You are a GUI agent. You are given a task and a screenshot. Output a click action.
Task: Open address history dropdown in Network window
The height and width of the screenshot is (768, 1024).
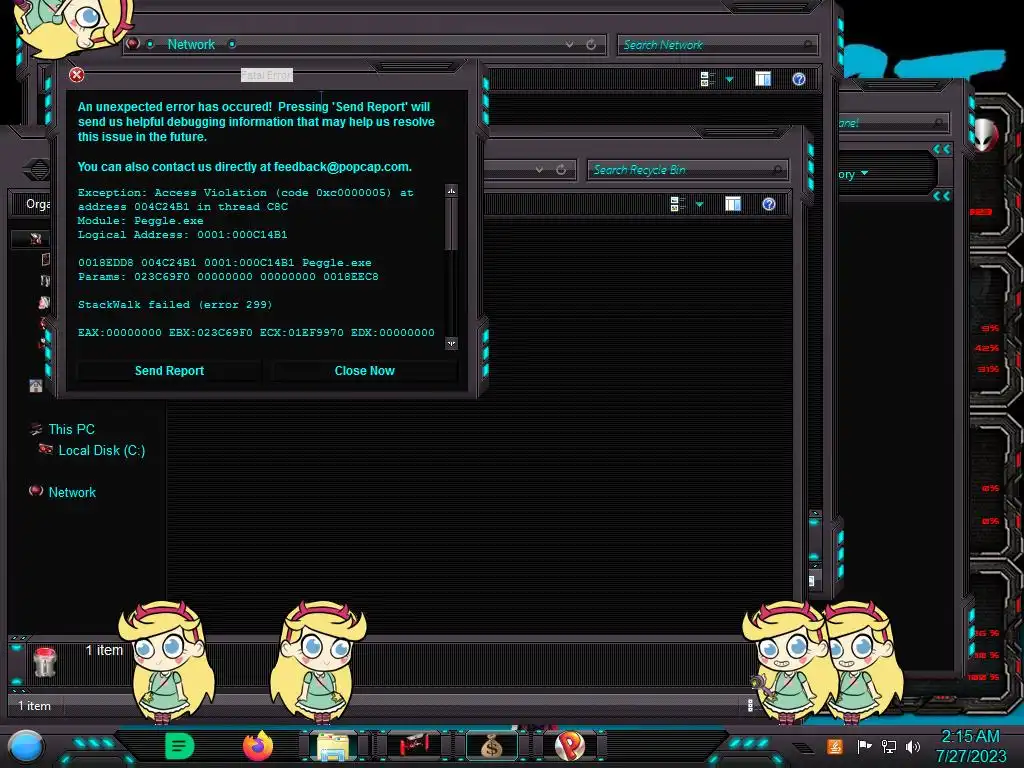[x=569, y=44]
